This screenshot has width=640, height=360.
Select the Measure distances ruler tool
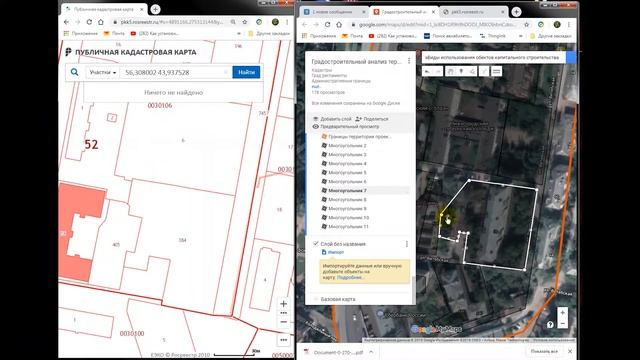coord(496,71)
